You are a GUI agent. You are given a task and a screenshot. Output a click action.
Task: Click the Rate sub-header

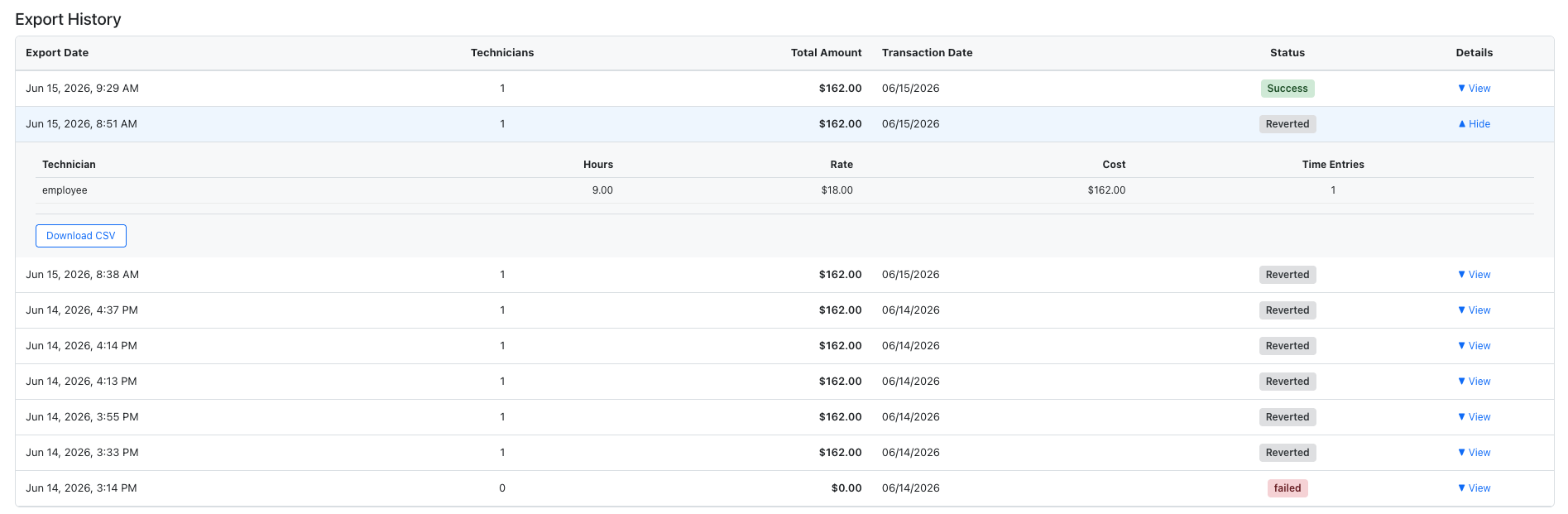842,165
